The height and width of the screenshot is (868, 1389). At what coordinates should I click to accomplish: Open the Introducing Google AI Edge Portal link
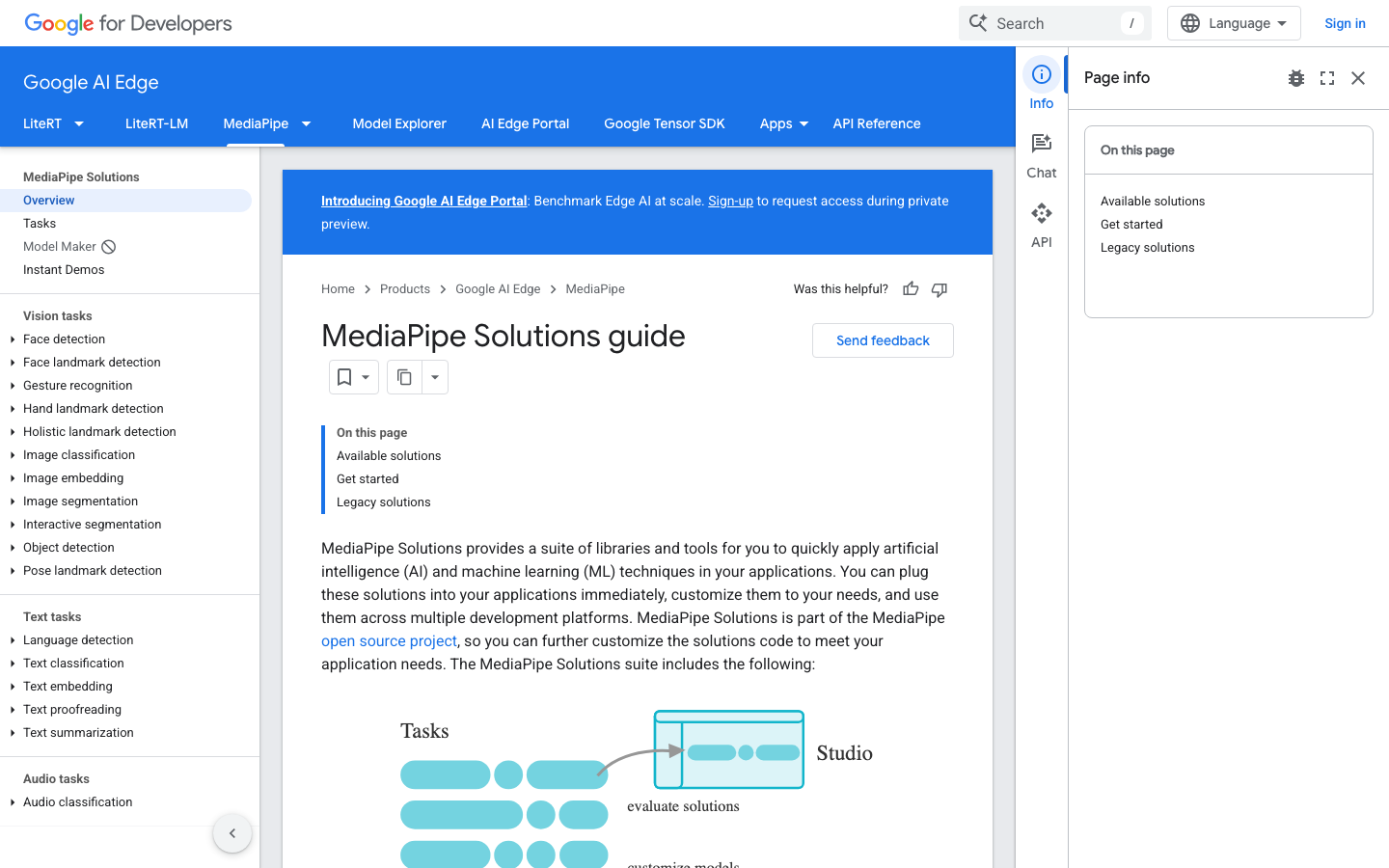point(424,201)
